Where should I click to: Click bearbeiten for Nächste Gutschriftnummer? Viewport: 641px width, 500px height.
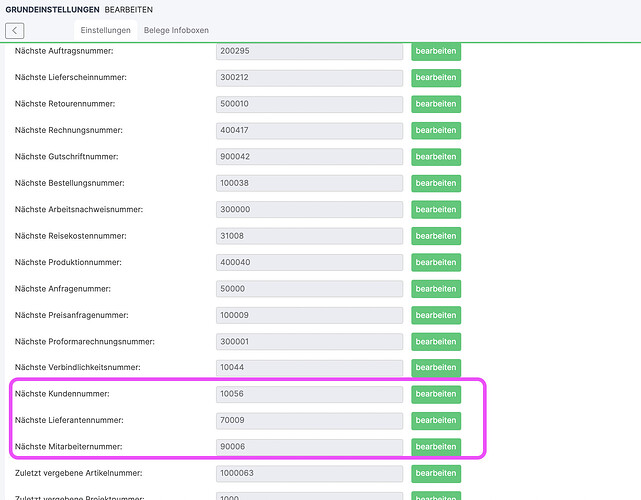pos(436,157)
